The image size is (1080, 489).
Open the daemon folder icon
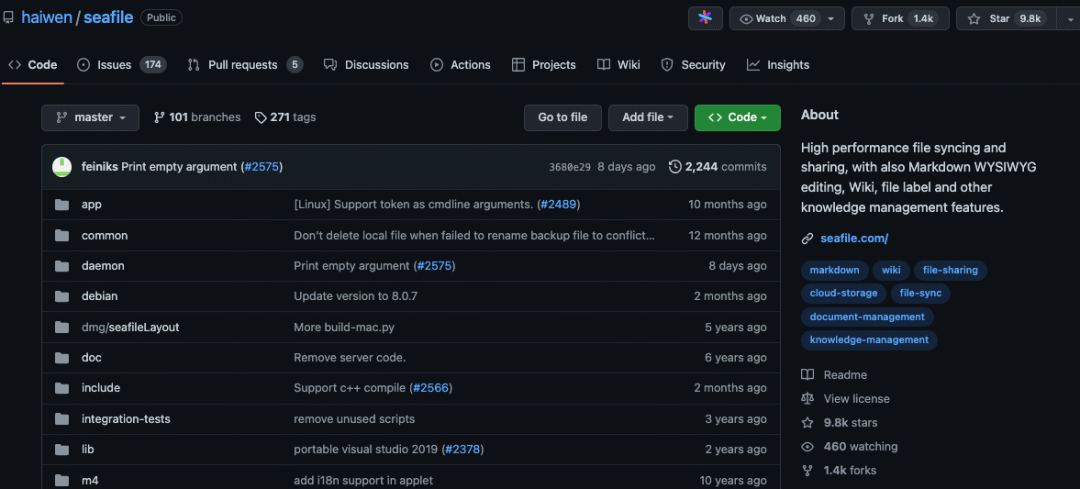62,266
